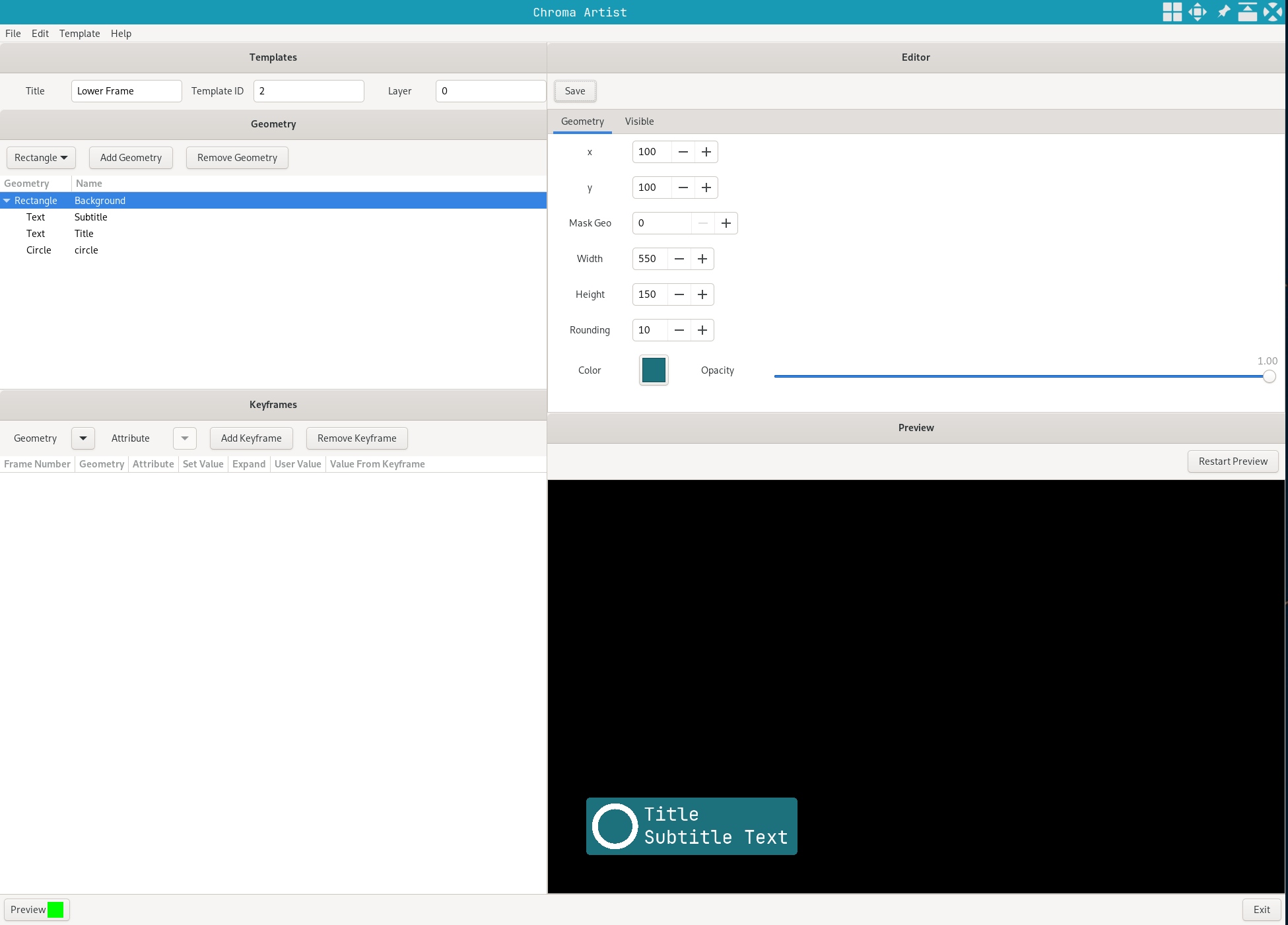Open the File menu
The image size is (1288, 925).
(x=13, y=34)
